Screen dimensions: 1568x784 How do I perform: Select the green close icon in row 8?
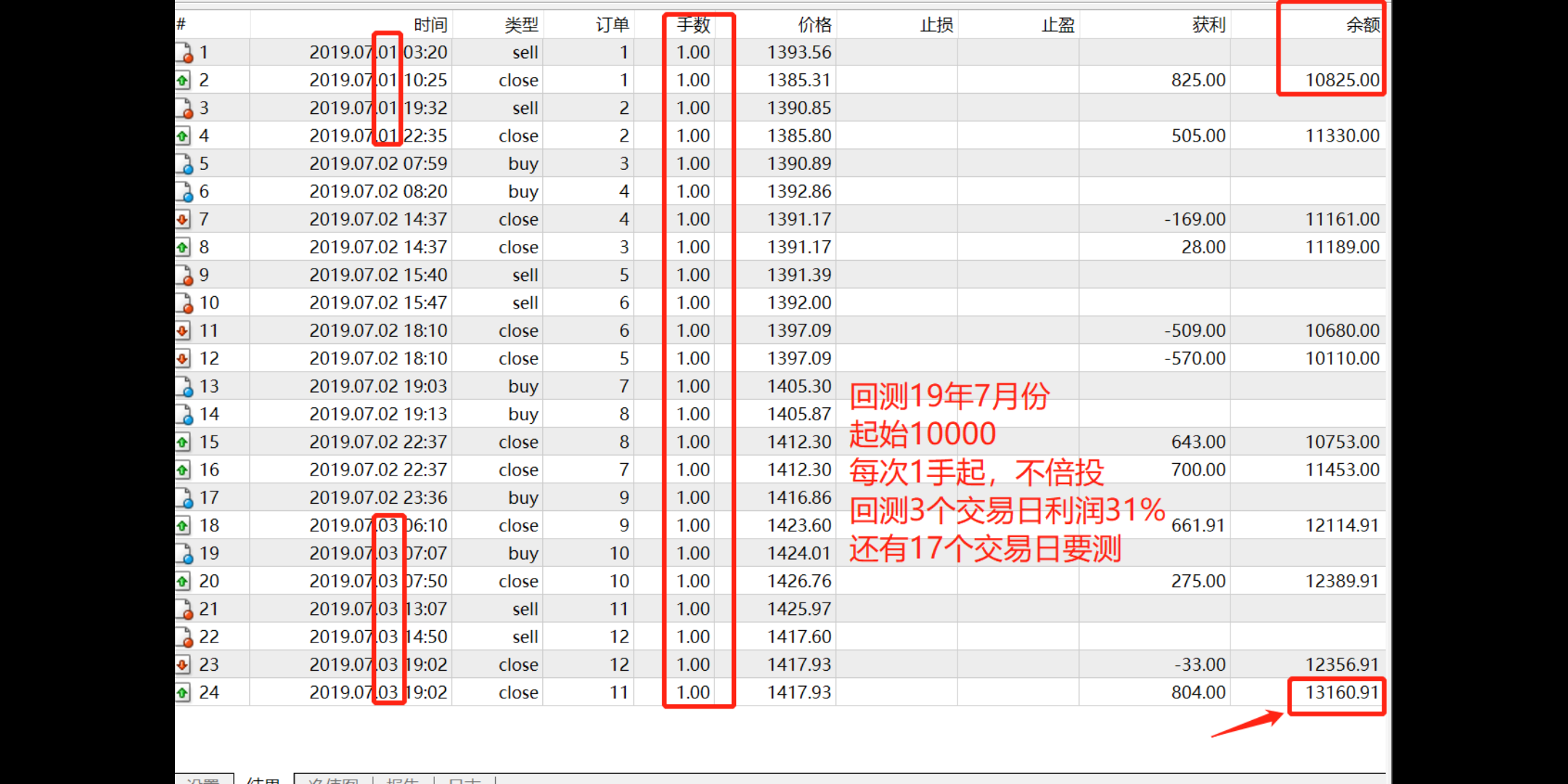point(184,247)
